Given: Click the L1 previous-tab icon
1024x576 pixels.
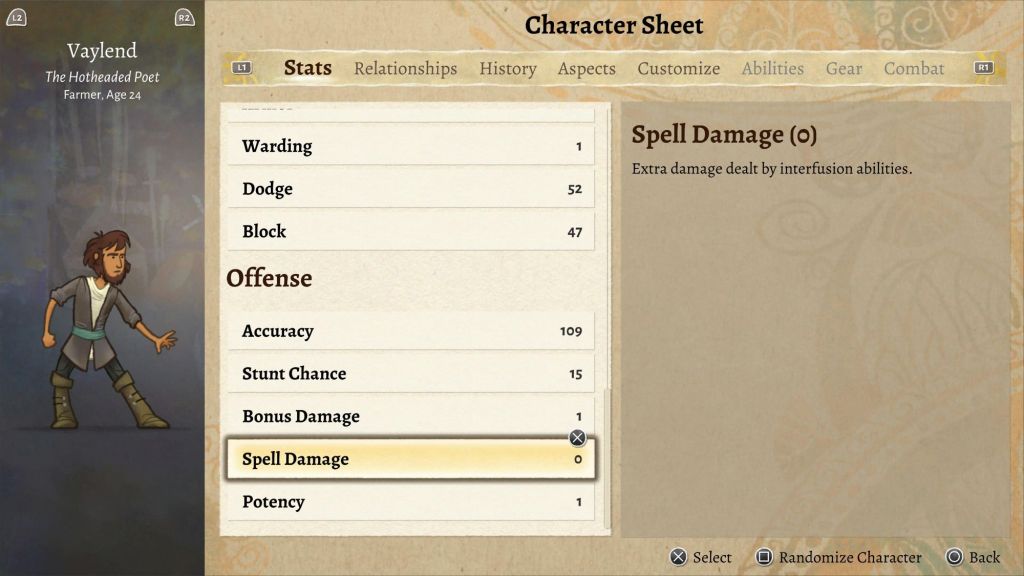Looking at the screenshot, I should click(x=242, y=68).
